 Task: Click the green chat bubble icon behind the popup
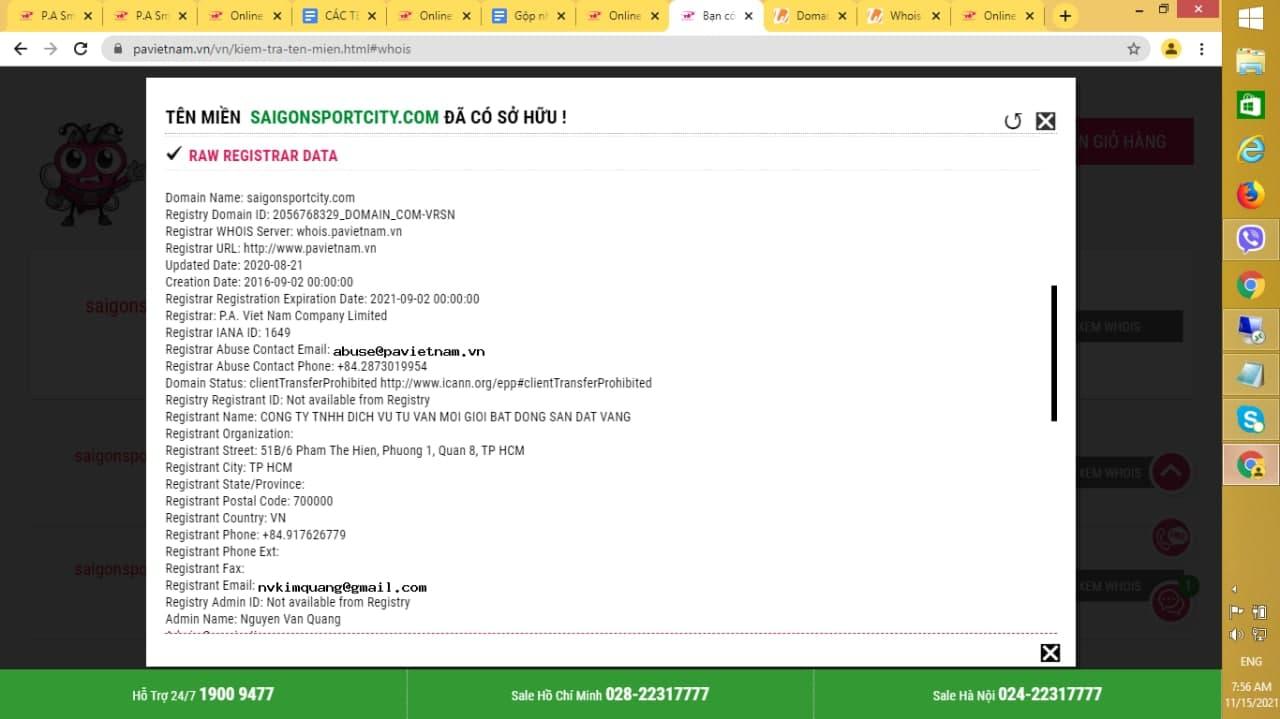[1171, 601]
